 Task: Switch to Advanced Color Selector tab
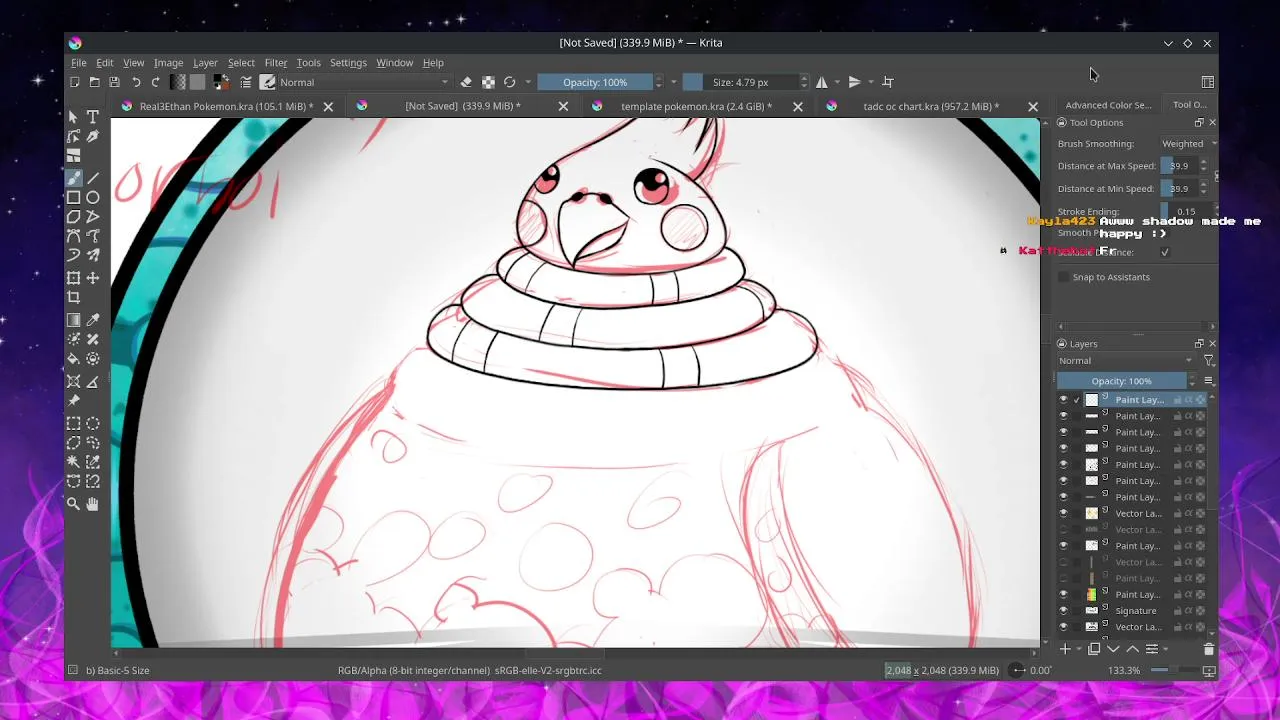[1108, 105]
